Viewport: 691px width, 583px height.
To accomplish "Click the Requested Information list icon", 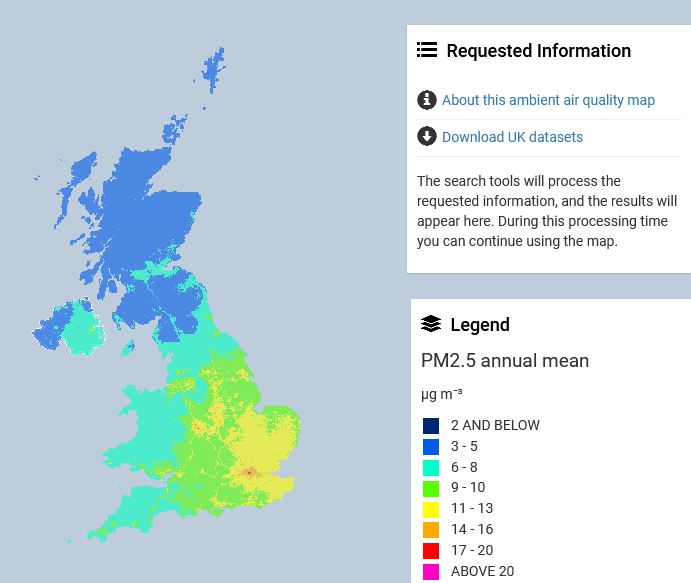I will 427,50.
